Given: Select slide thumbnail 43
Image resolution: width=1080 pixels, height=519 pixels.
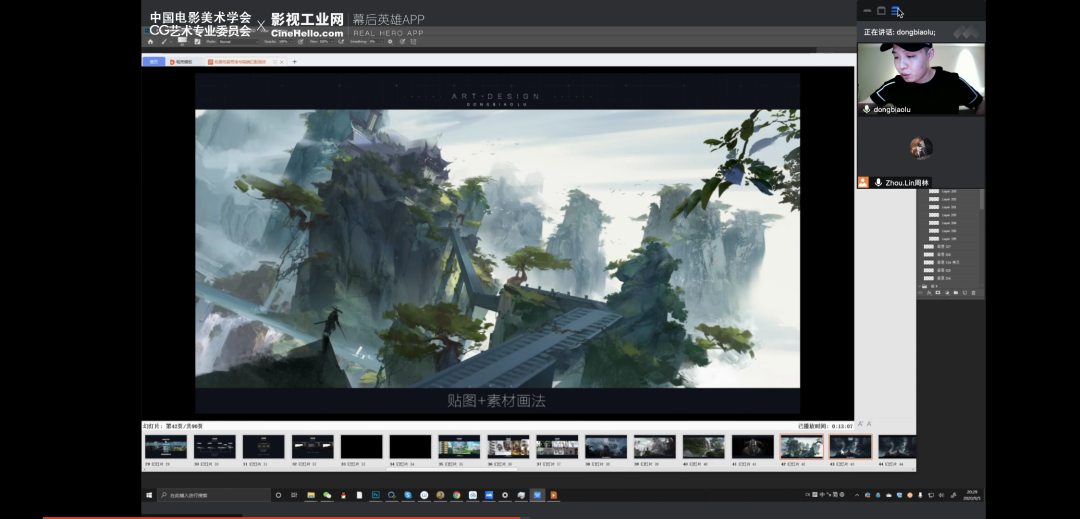Looking at the screenshot, I should 851,447.
